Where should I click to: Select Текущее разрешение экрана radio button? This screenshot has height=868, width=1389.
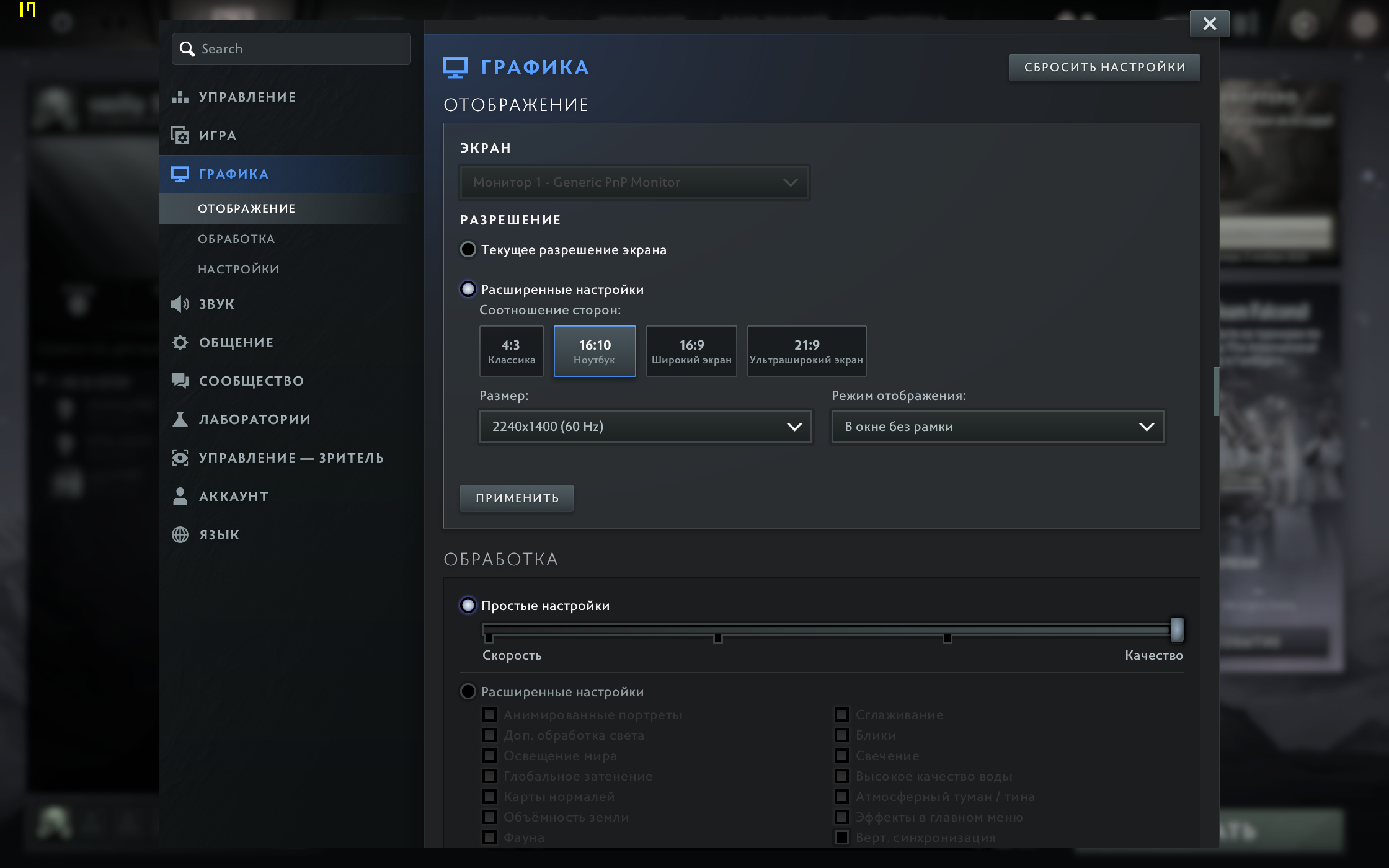468,250
